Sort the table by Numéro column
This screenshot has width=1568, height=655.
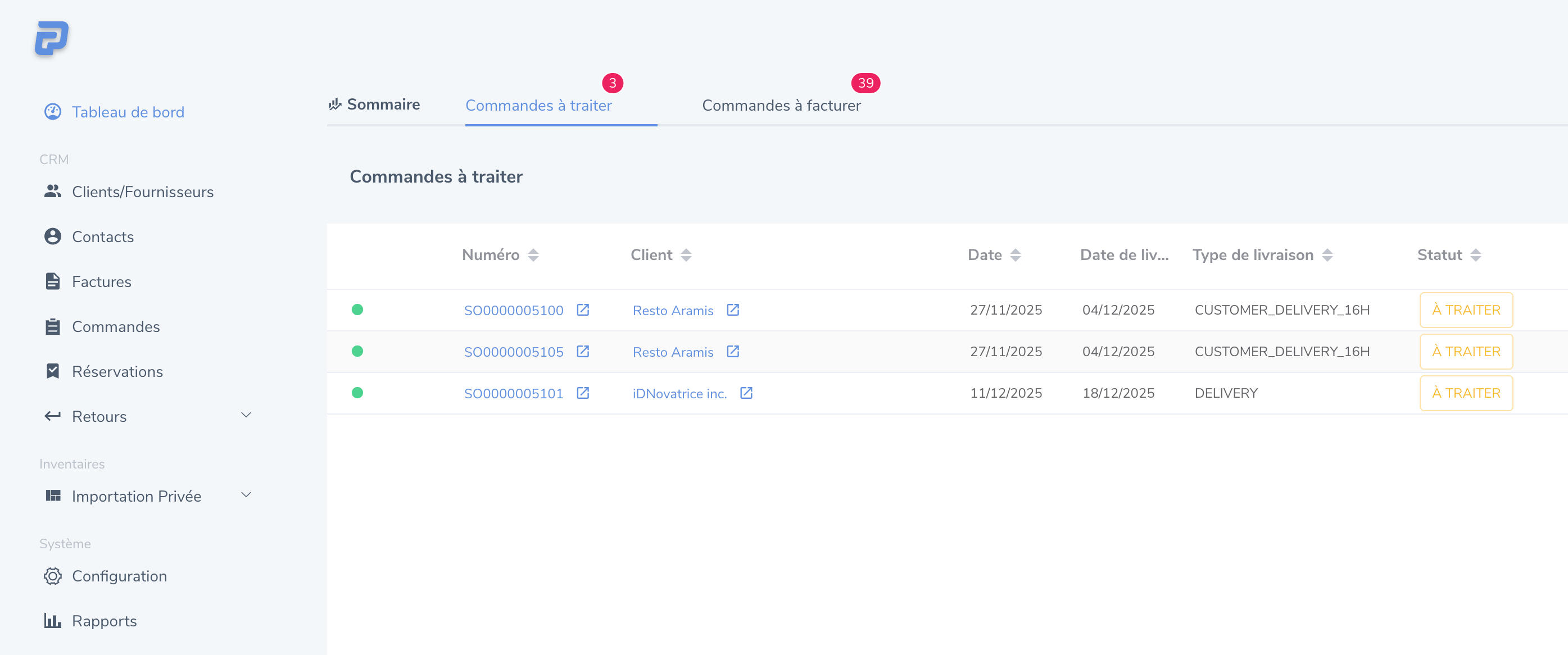click(533, 255)
